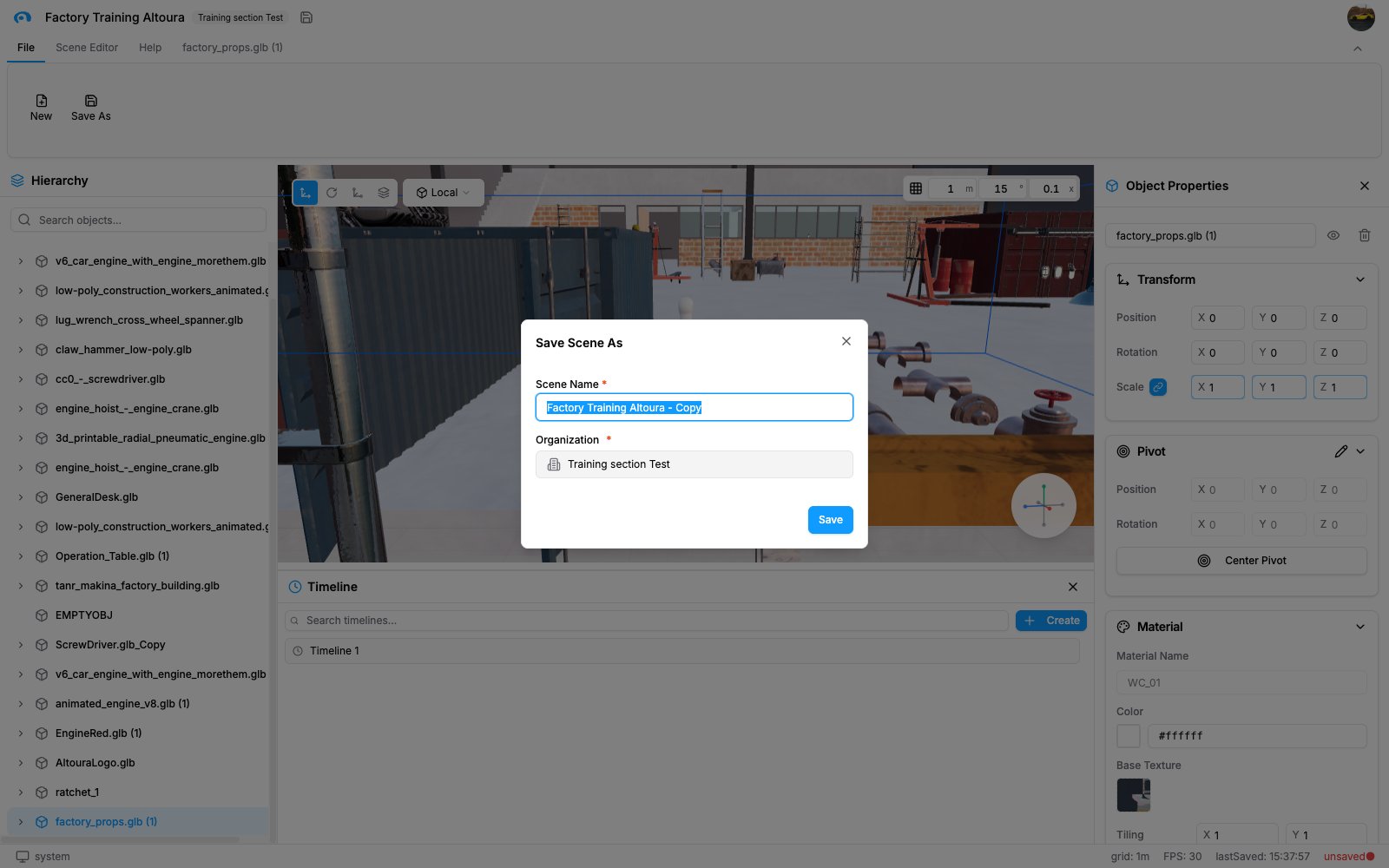This screenshot has height=868, width=1389.
Task: Click the Transform Scale X field
Action: tap(1218, 387)
